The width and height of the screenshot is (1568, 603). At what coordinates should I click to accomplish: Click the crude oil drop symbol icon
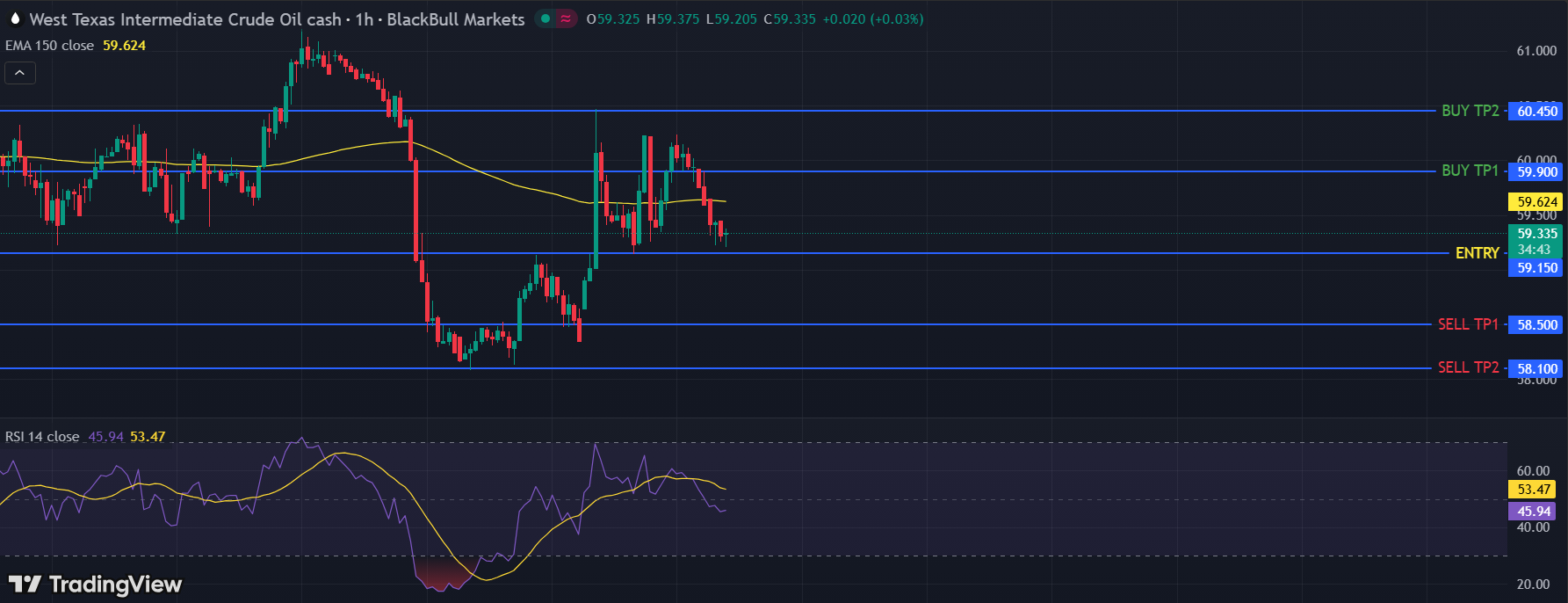tap(14, 18)
